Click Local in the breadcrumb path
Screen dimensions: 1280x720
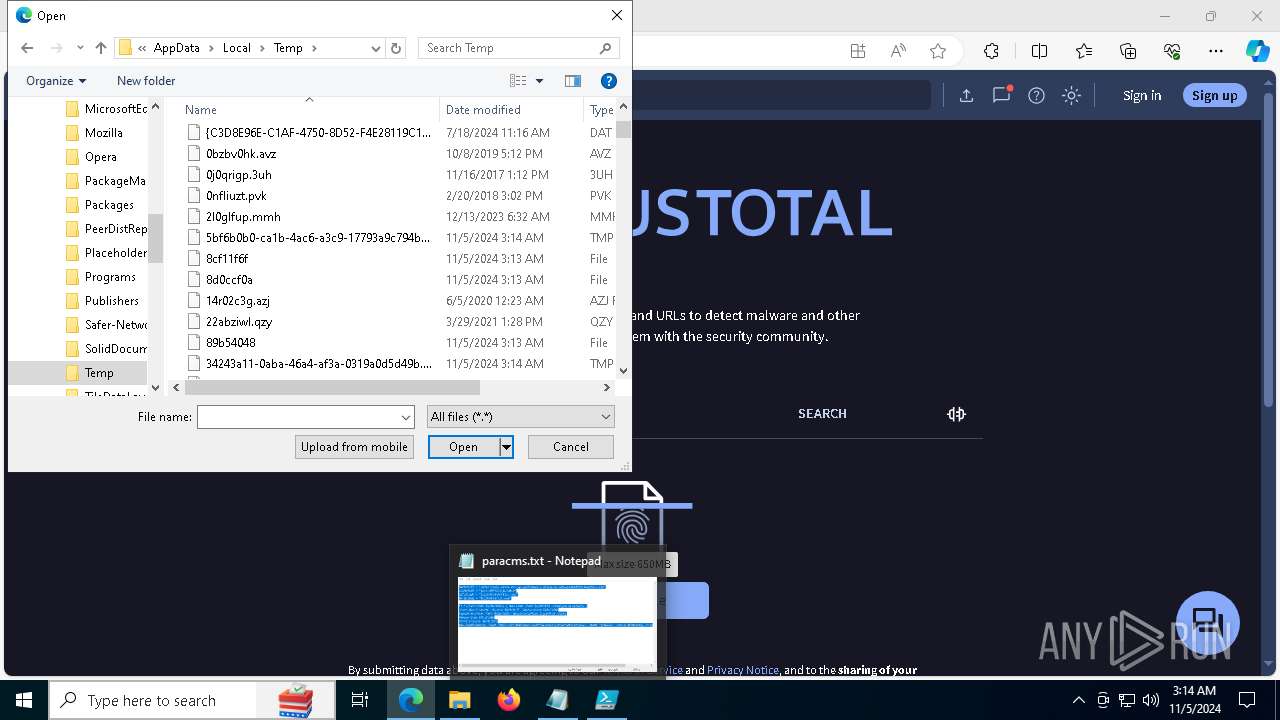(x=236, y=48)
